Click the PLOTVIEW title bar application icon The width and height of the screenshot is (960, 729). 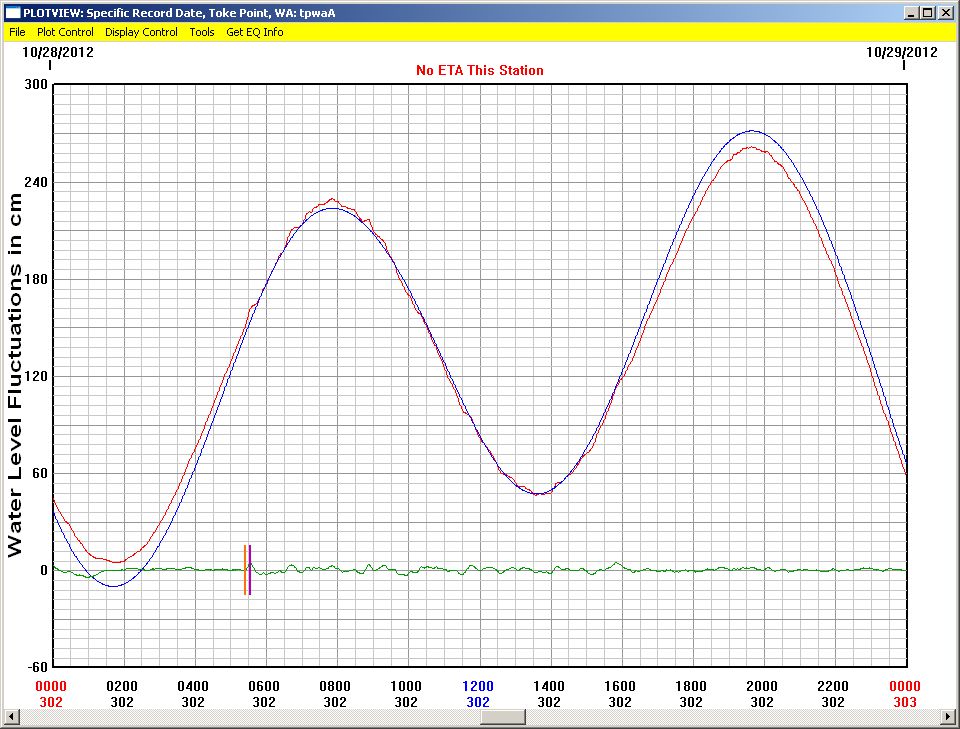pos(12,12)
